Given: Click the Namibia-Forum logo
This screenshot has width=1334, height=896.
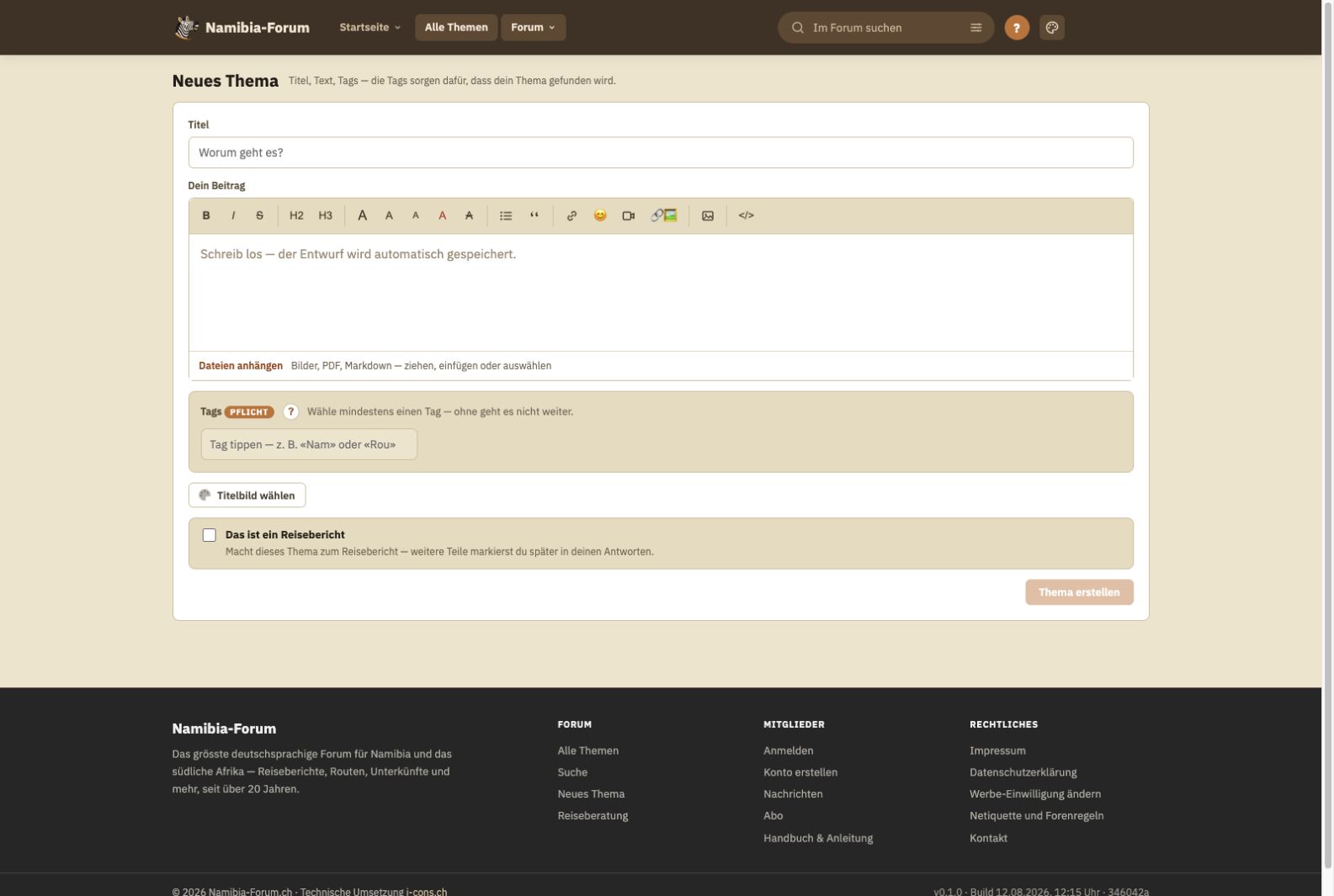Looking at the screenshot, I should (x=242, y=28).
